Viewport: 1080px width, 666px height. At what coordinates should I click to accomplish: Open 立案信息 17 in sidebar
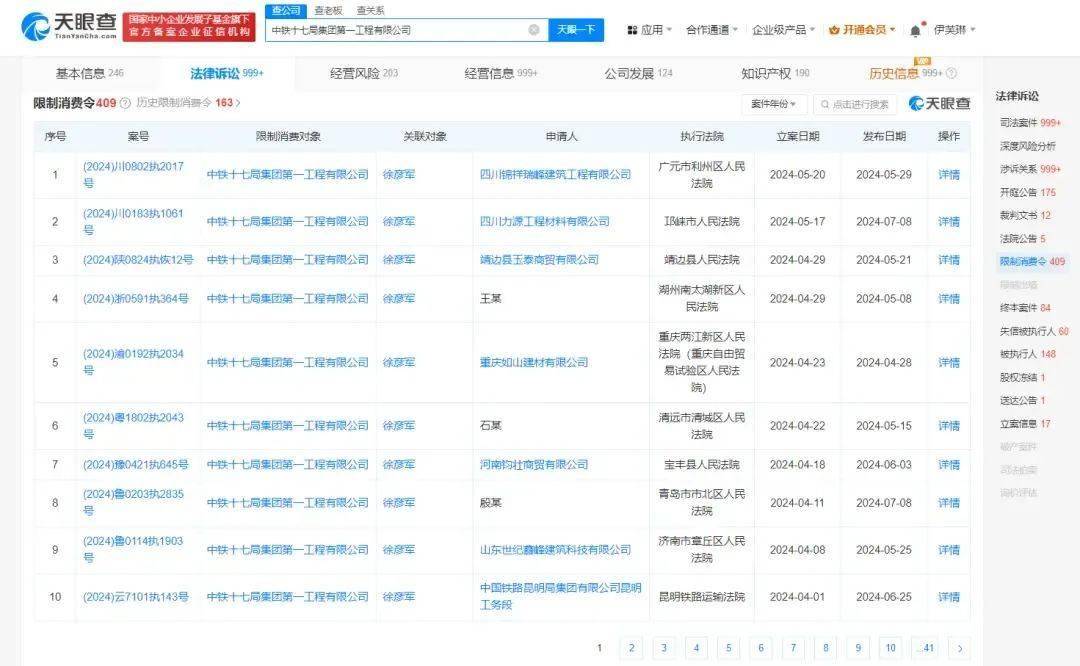click(1025, 424)
